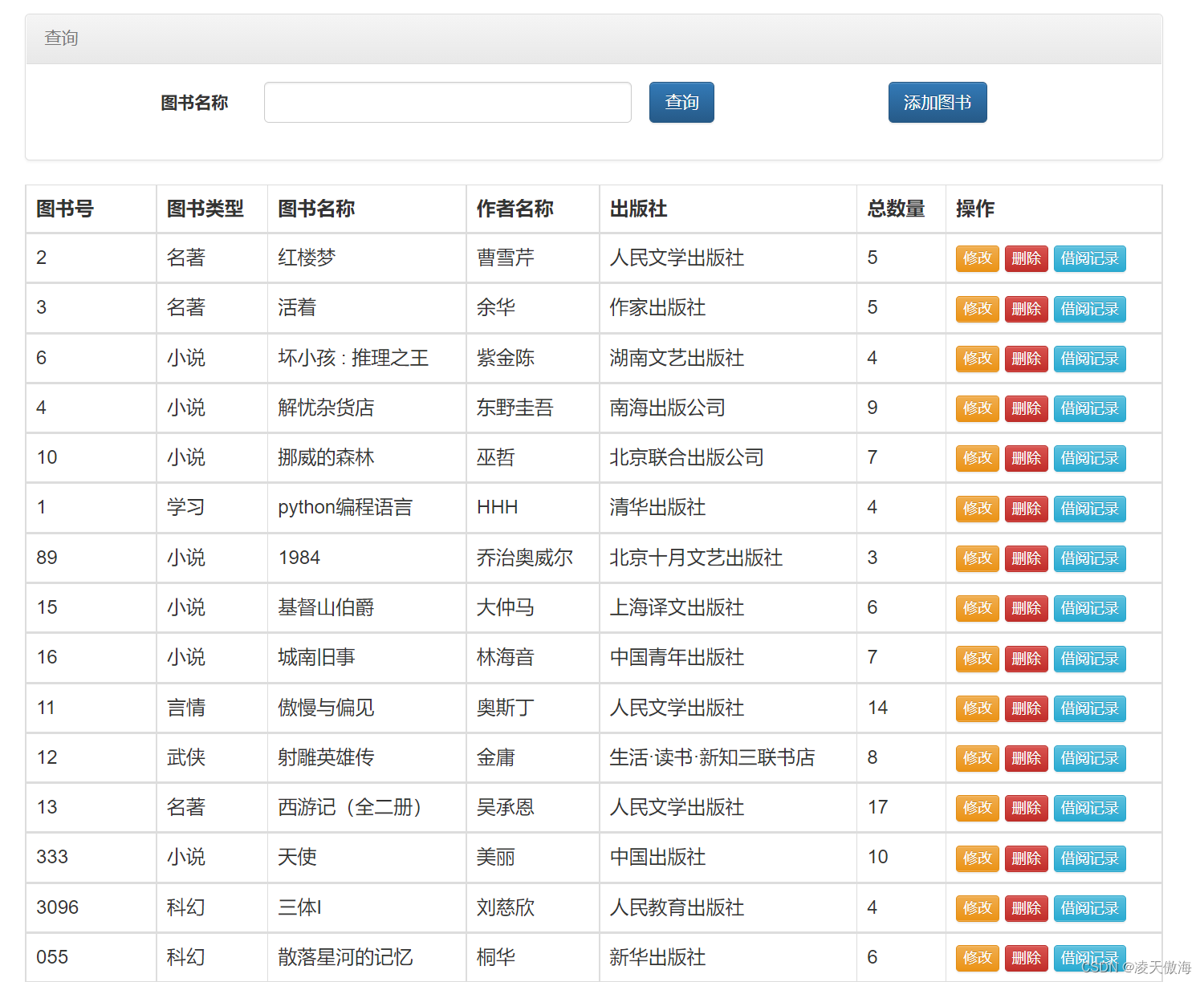Delete the 坏小孩：推理之王 row
Screen dimensions: 1204x982
tap(1027, 359)
